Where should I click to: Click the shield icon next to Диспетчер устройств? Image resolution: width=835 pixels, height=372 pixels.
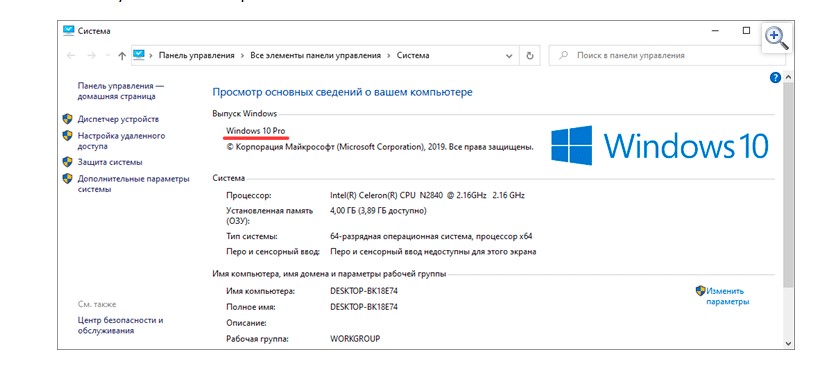(67, 119)
